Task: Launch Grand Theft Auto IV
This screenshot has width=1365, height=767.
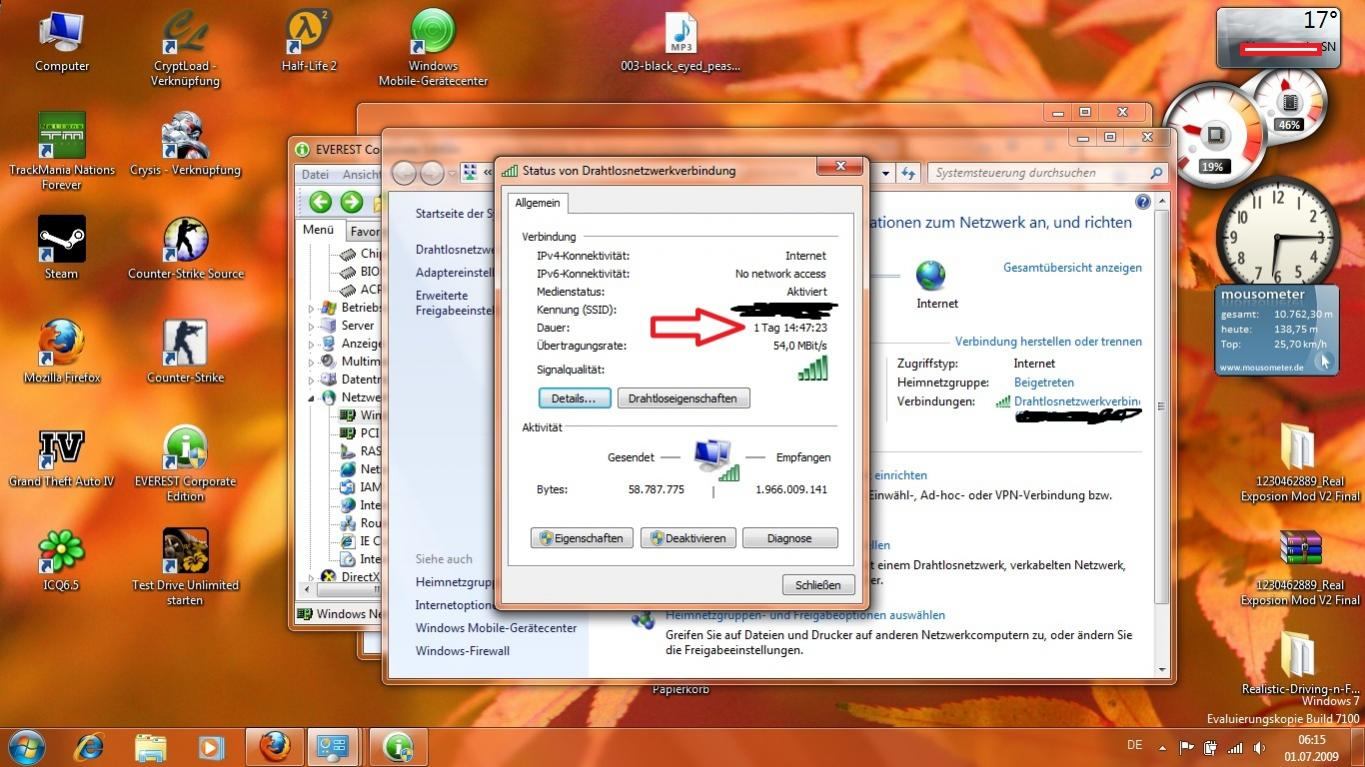Action: [x=62, y=457]
